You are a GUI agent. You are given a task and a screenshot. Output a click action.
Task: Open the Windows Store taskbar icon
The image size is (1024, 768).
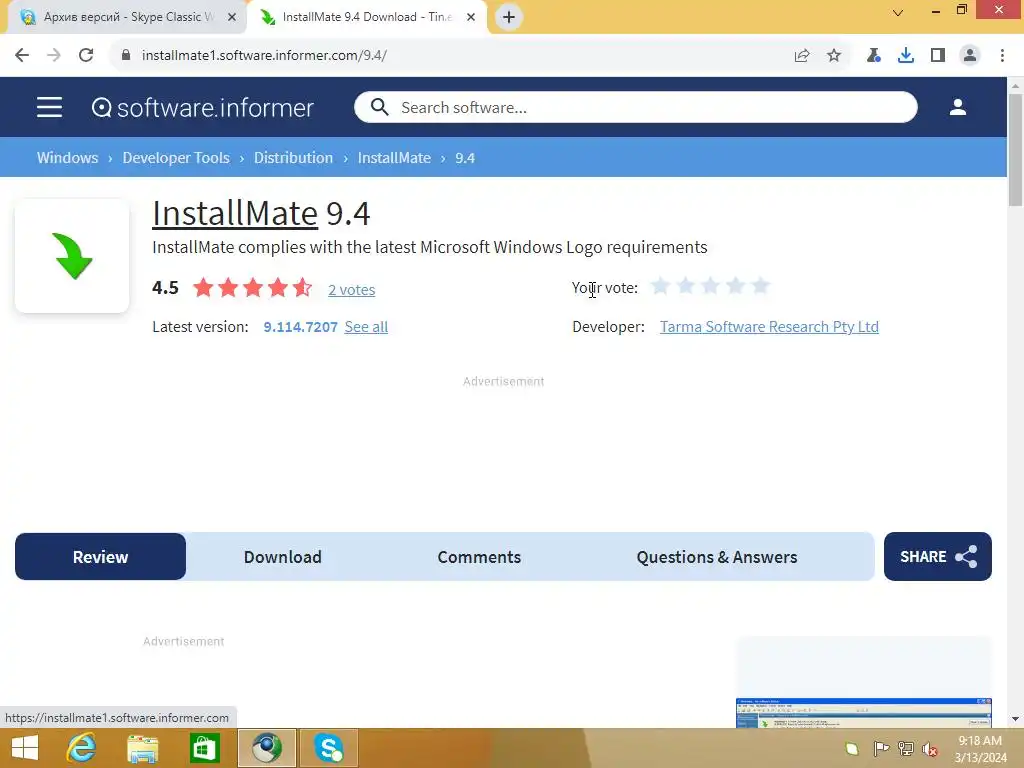204,748
